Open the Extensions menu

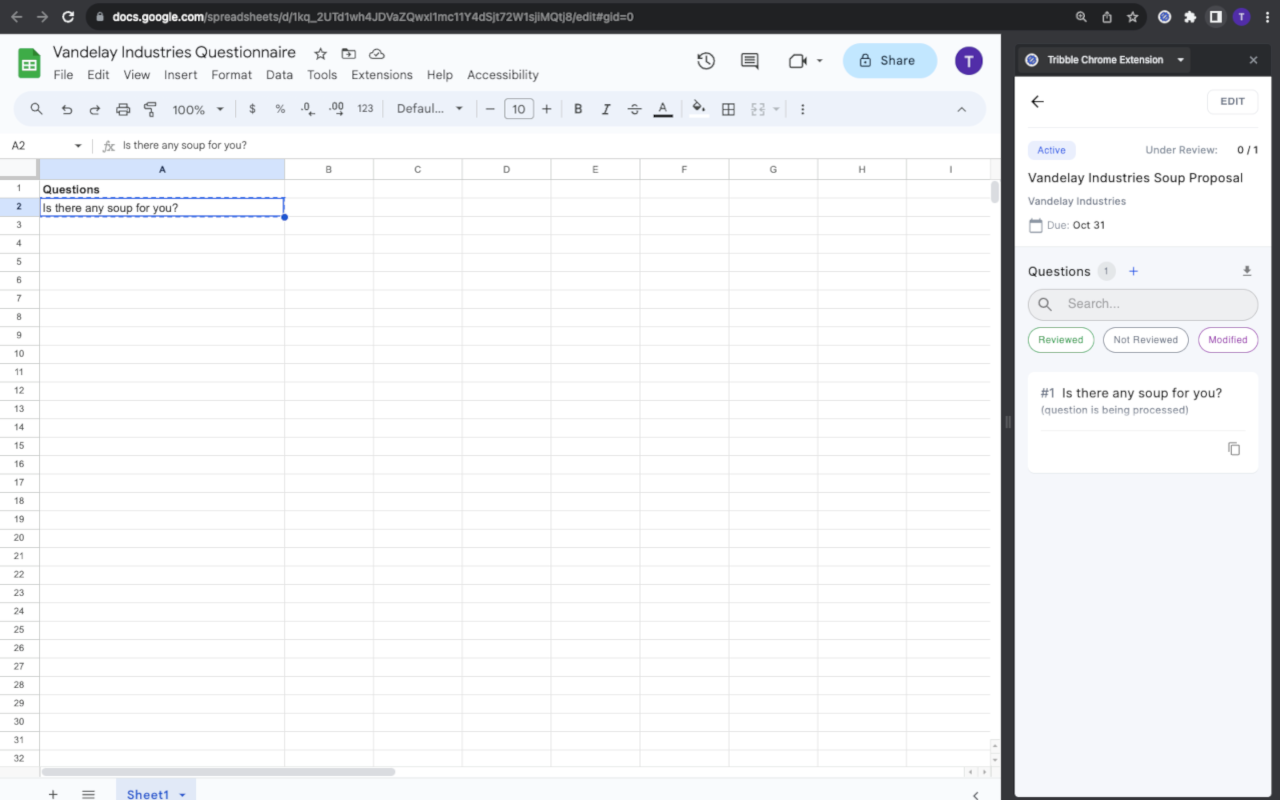[x=382, y=75]
